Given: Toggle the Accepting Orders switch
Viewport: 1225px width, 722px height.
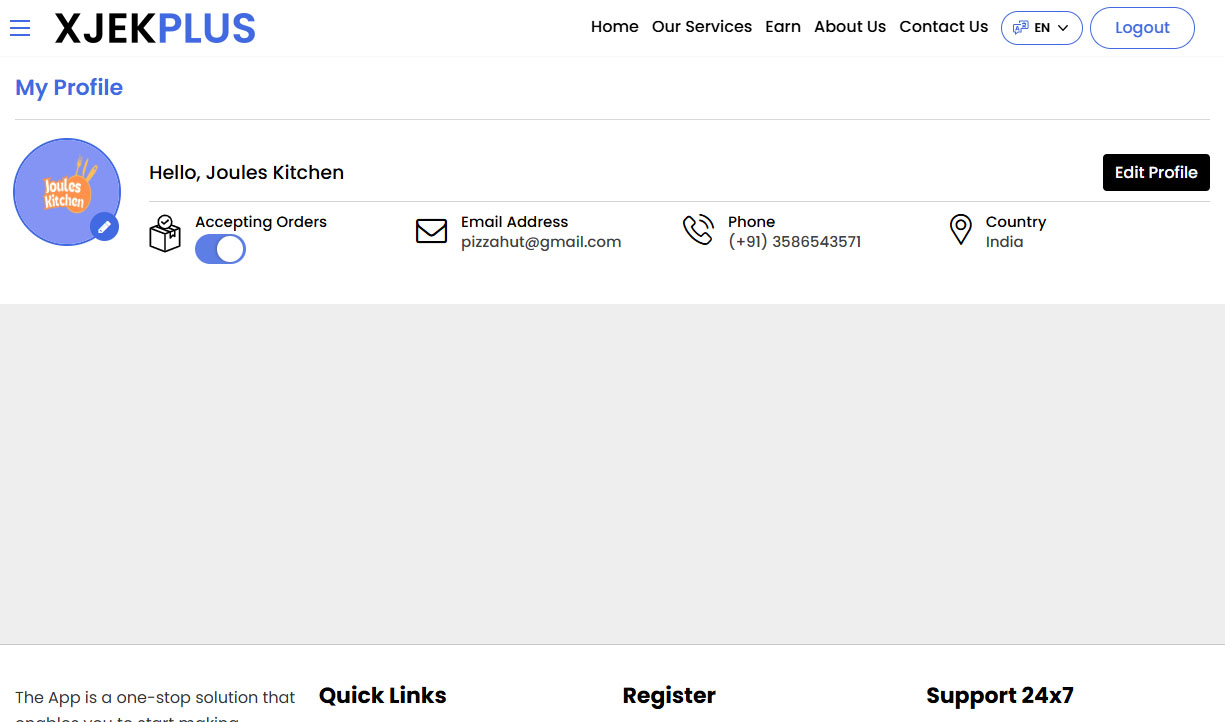Looking at the screenshot, I should coord(220,249).
